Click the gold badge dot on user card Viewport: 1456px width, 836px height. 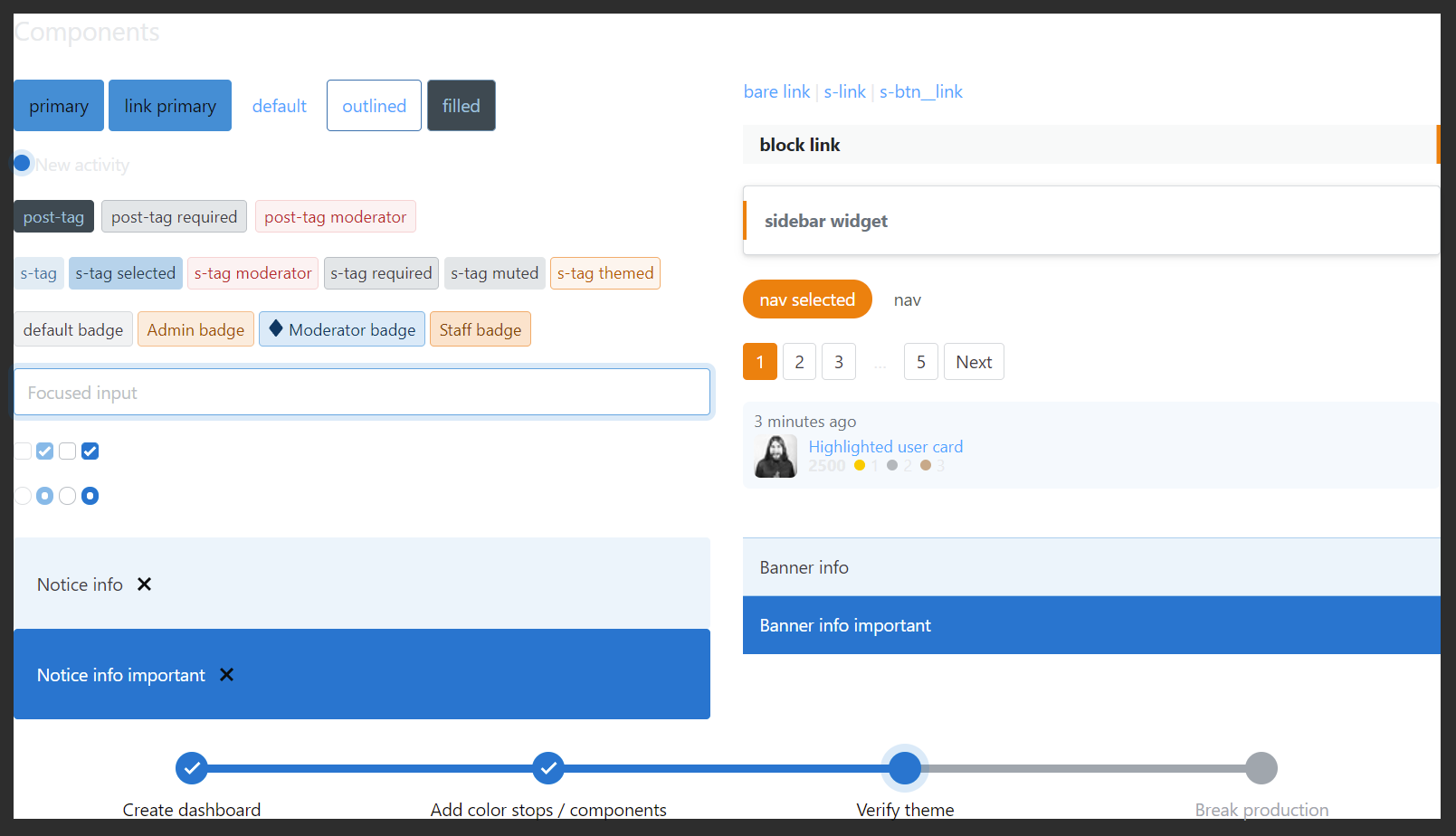(860, 465)
